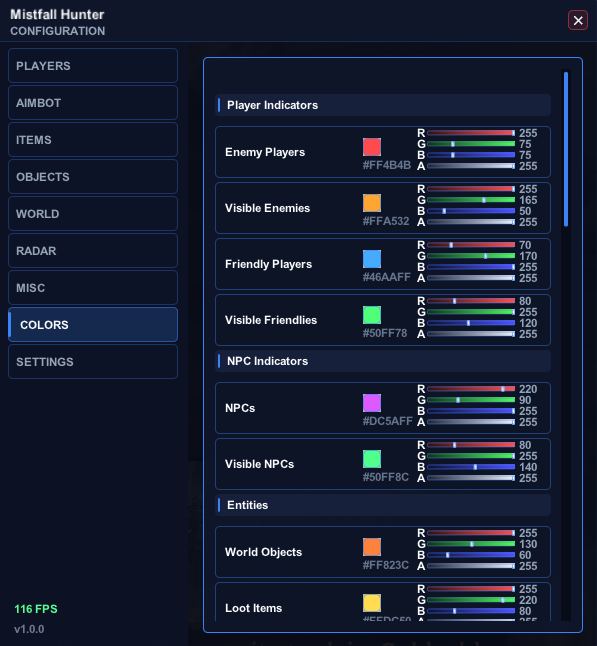This screenshot has height=646, width=597.
Task: Set the Visible NPCs red slider
Action: 471,445
